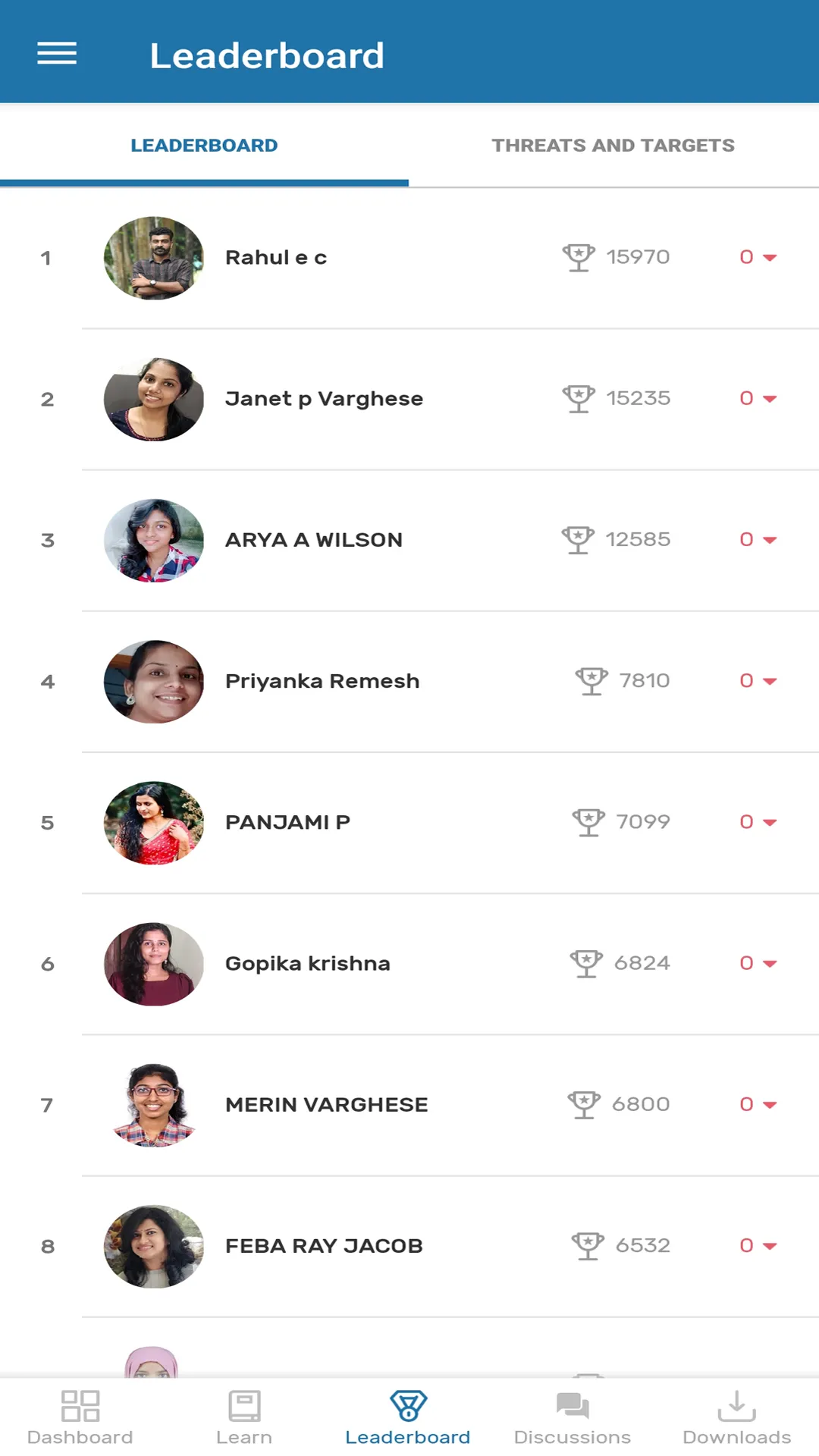Image resolution: width=819 pixels, height=1456 pixels.
Task: Click the trophy icon next to 12585
Action: coord(578,540)
